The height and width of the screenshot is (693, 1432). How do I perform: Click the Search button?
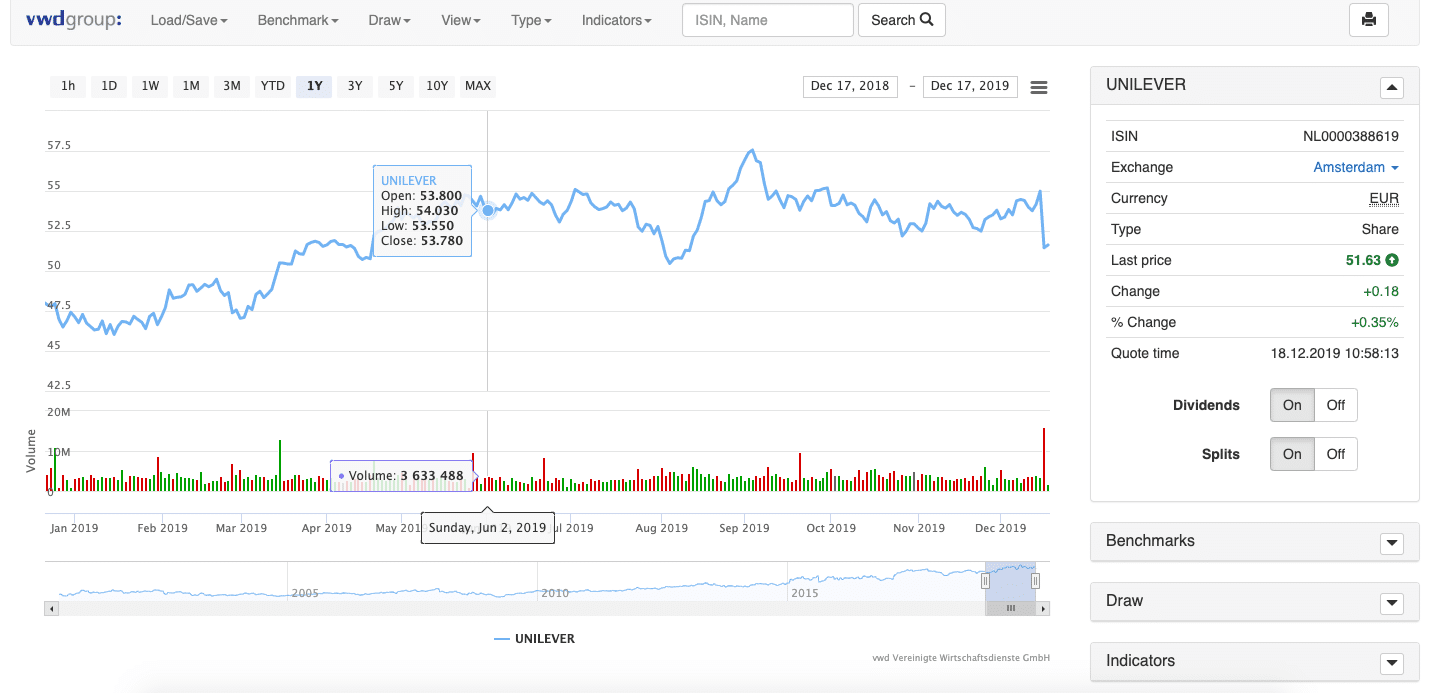pos(902,20)
